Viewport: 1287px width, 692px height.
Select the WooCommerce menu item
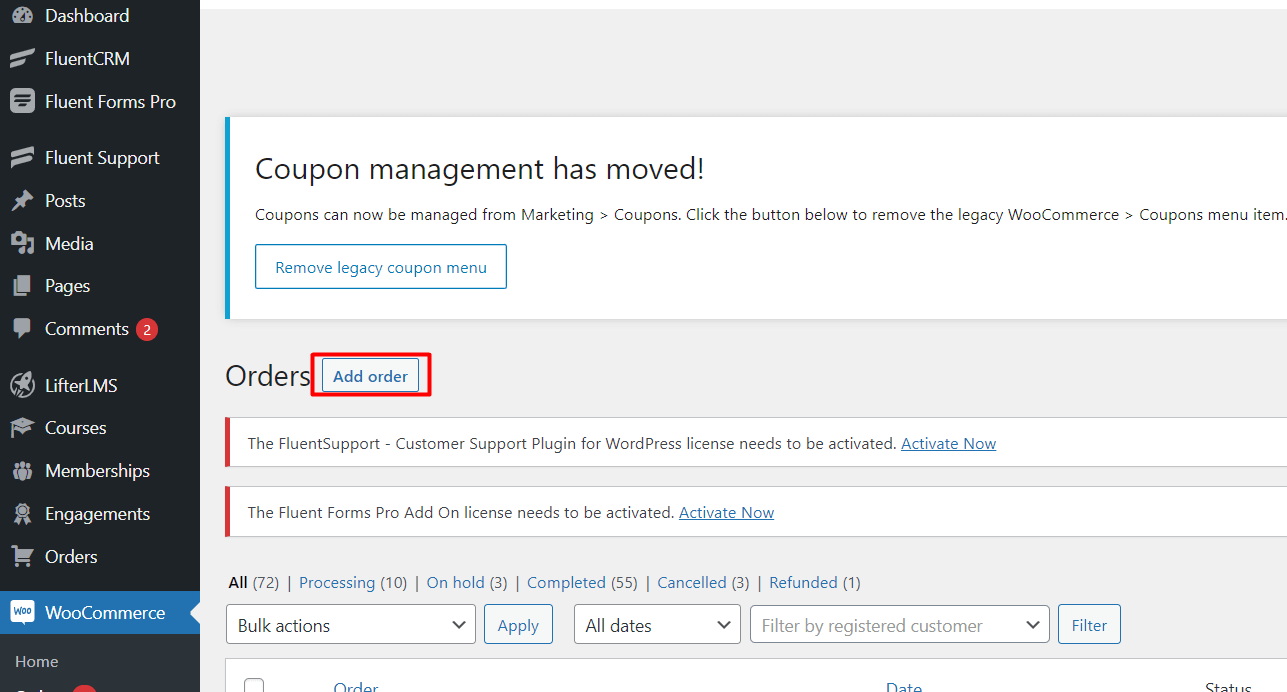coord(100,613)
